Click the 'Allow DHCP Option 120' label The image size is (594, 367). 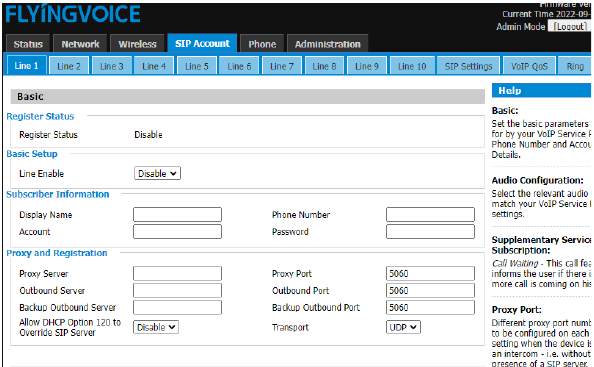click(70, 327)
